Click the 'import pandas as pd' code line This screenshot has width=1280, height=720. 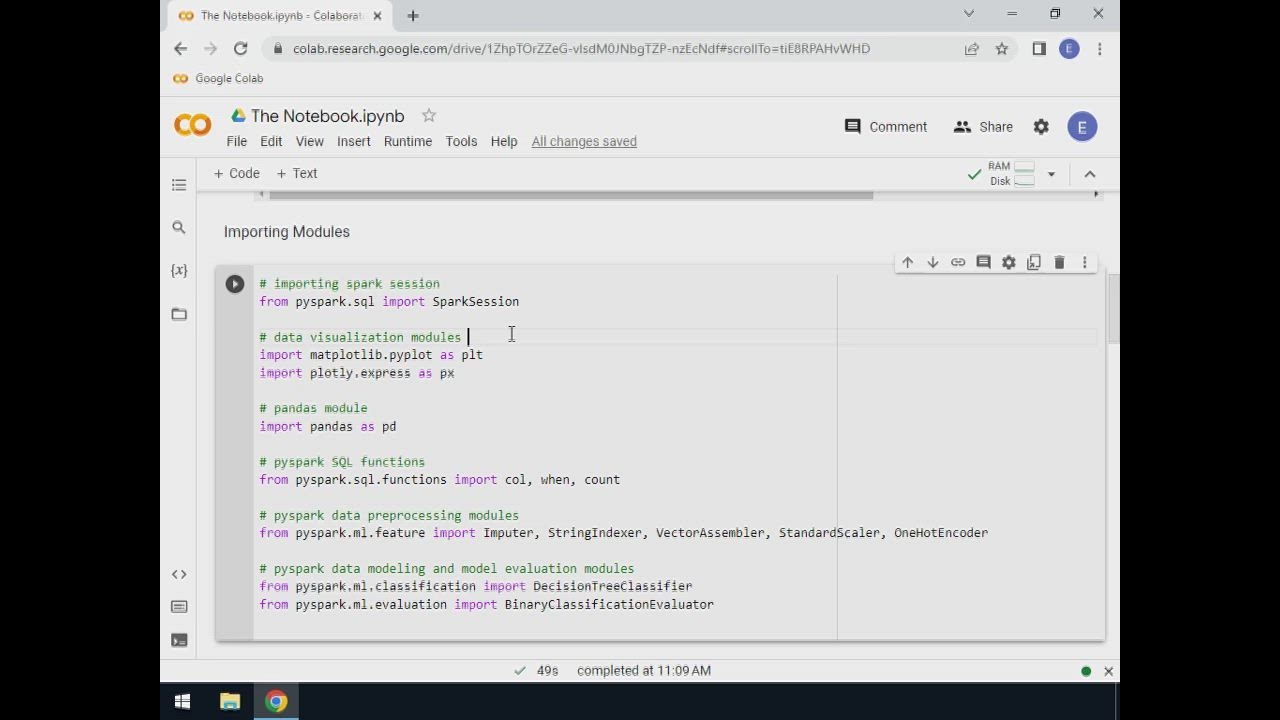click(328, 426)
